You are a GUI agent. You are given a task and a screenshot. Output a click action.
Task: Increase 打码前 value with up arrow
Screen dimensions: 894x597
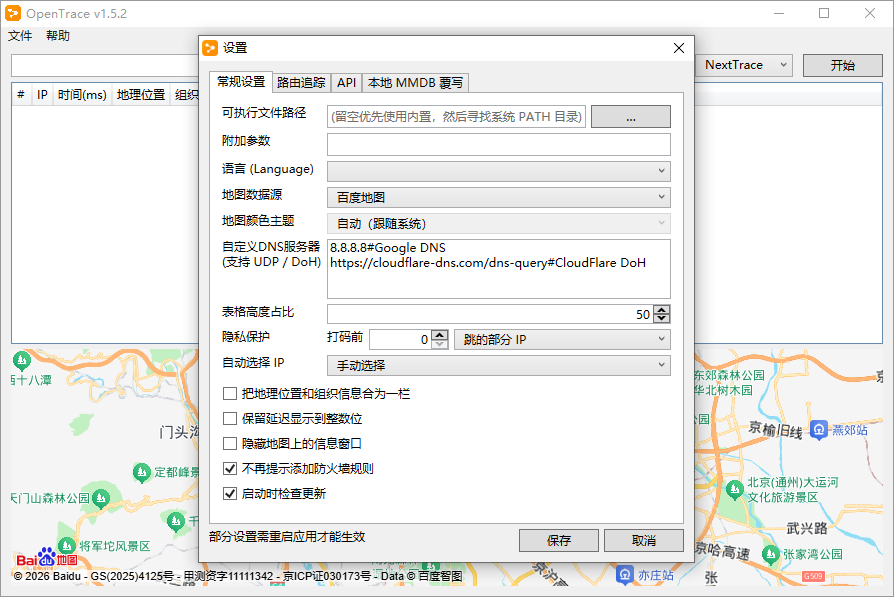(x=440, y=335)
